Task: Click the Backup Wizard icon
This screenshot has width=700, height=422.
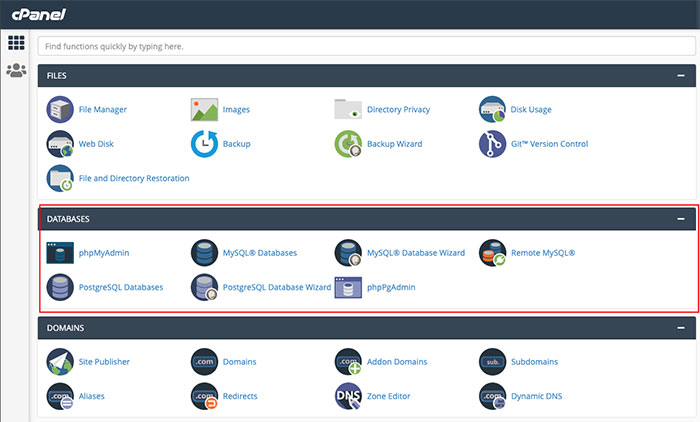Action: (348, 144)
